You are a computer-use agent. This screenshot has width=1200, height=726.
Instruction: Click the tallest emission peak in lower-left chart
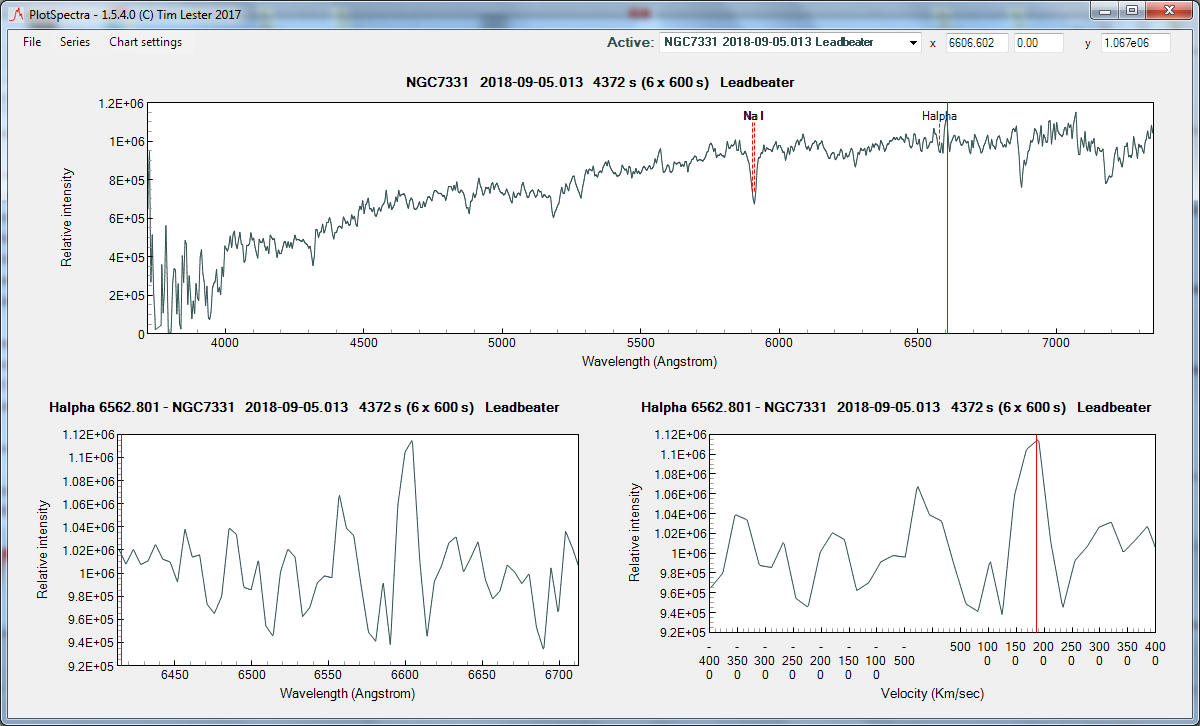[411, 442]
